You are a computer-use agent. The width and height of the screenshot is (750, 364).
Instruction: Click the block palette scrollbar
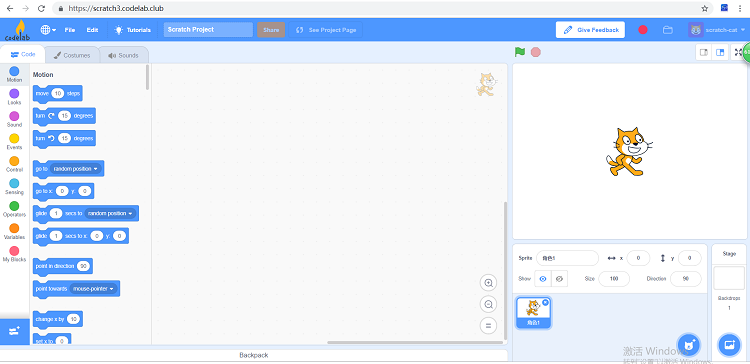point(148,77)
